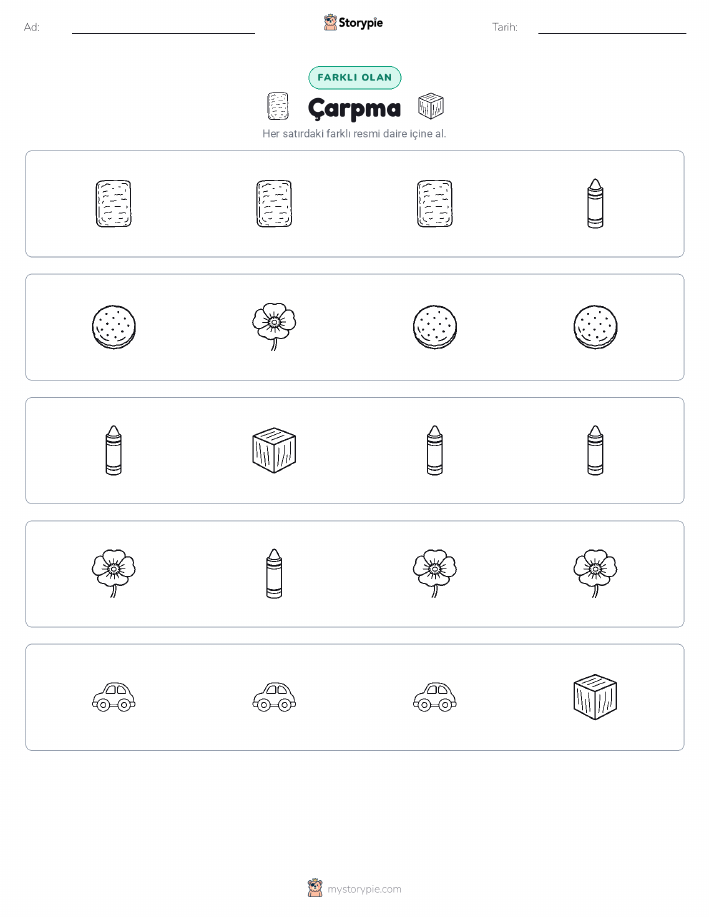
Task: Pick the wooden cube in the third row
Action: tap(274, 450)
